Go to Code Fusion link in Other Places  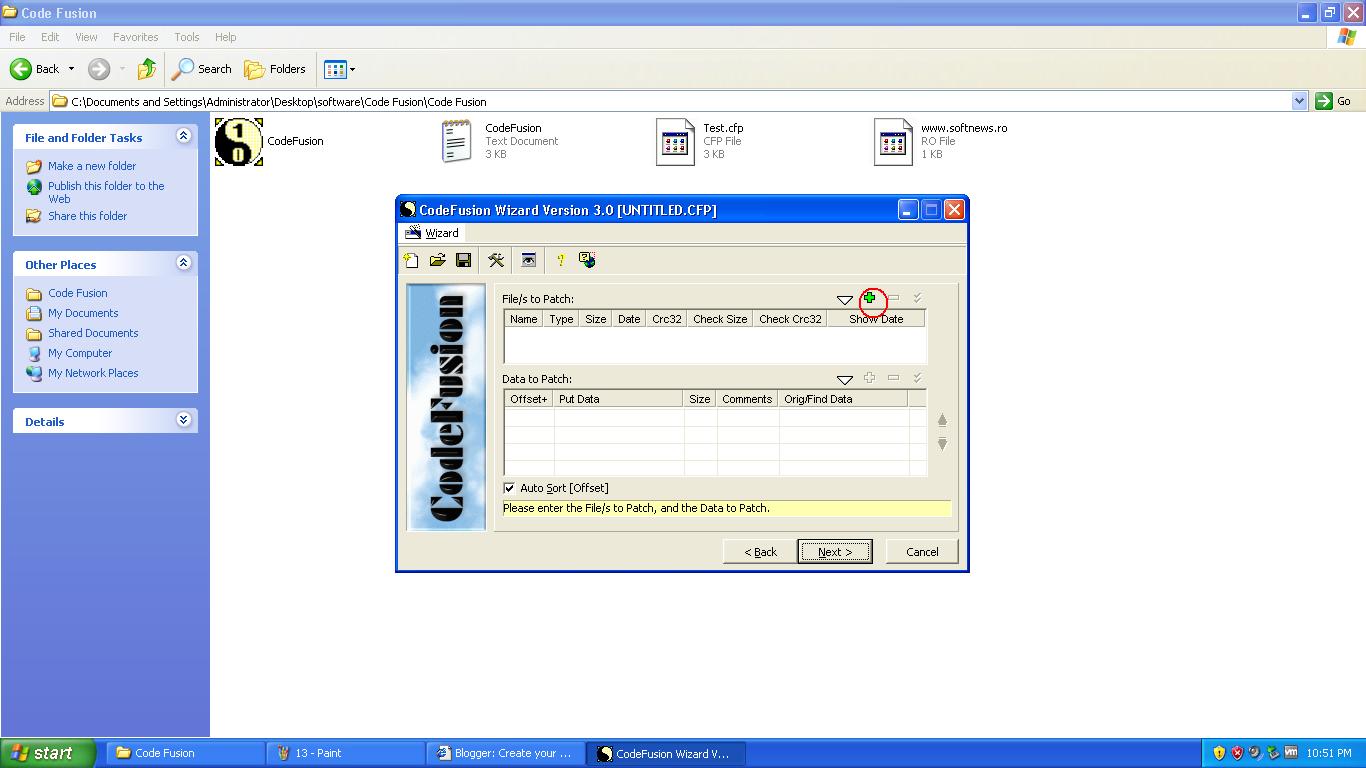(x=78, y=293)
